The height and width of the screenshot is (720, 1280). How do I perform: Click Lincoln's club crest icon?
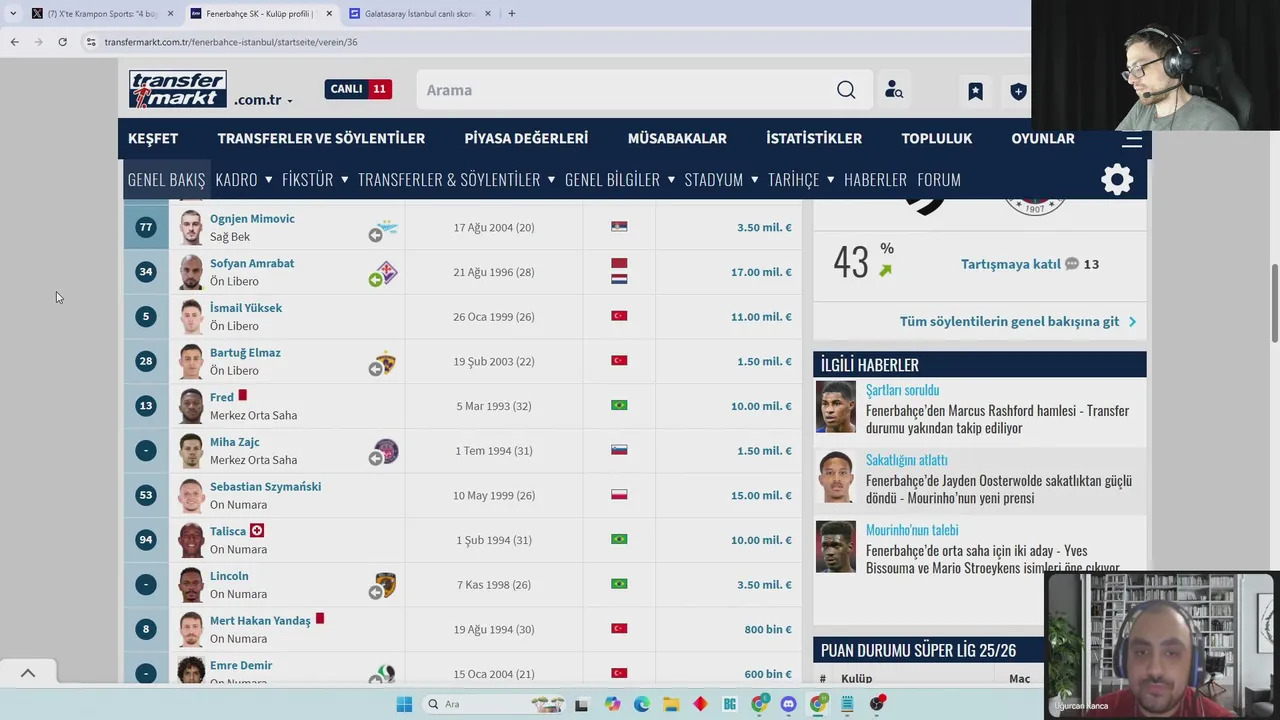(x=386, y=585)
